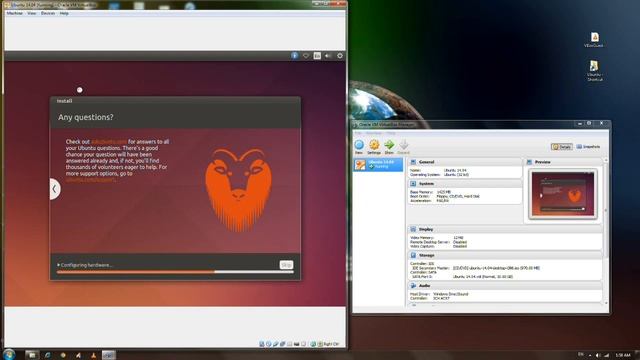Open the VBoxGuest desktop icon
Viewport: 640px width, 360px height.
coord(594,40)
